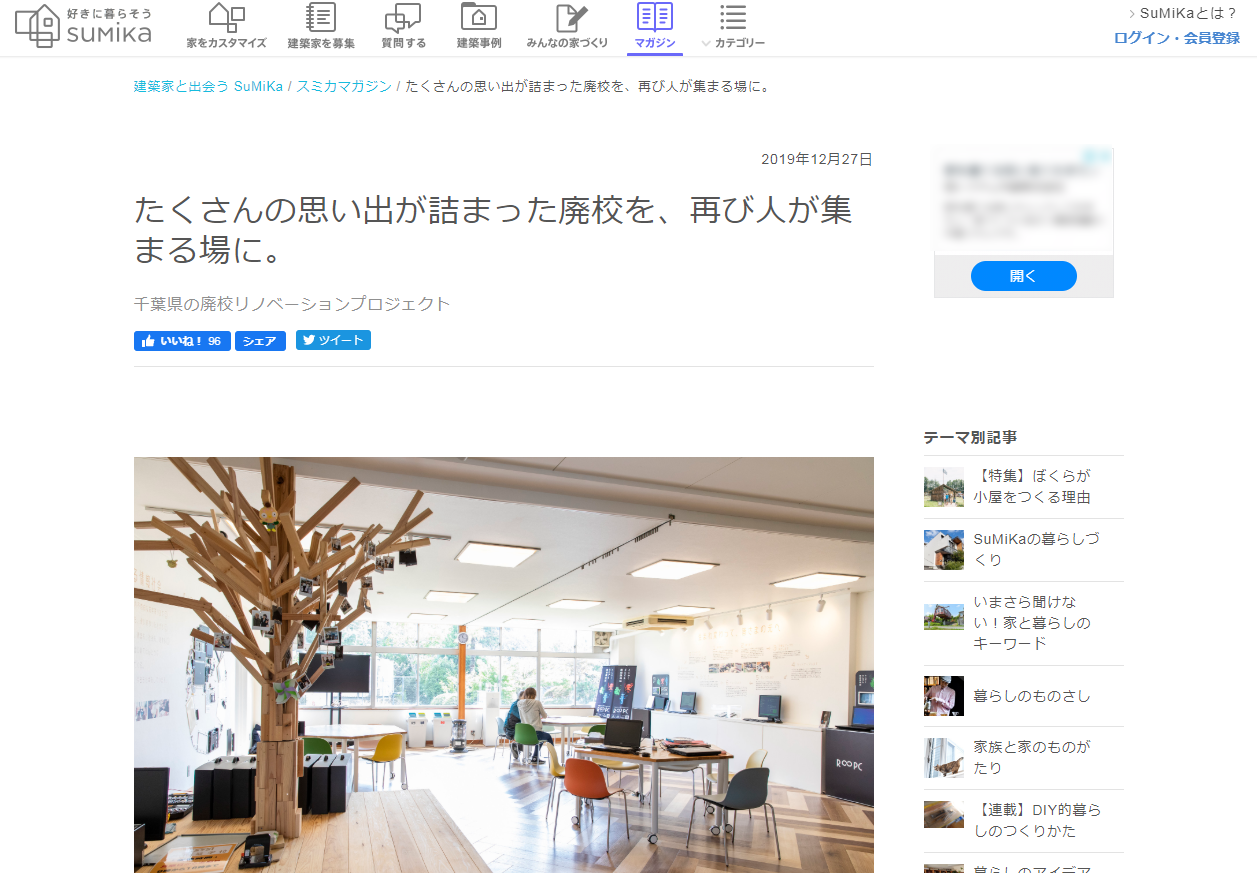Click the SuMiKa house logo
Viewport: 1257px width, 873px height.
(38, 25)
